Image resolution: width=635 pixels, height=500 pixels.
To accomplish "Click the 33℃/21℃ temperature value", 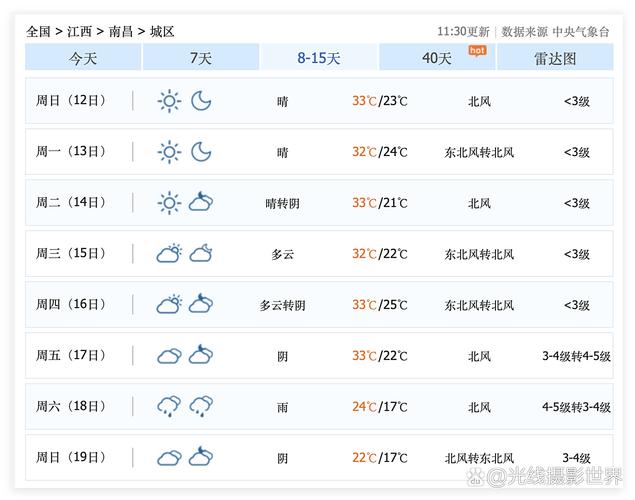I will (x=380, y=203).
